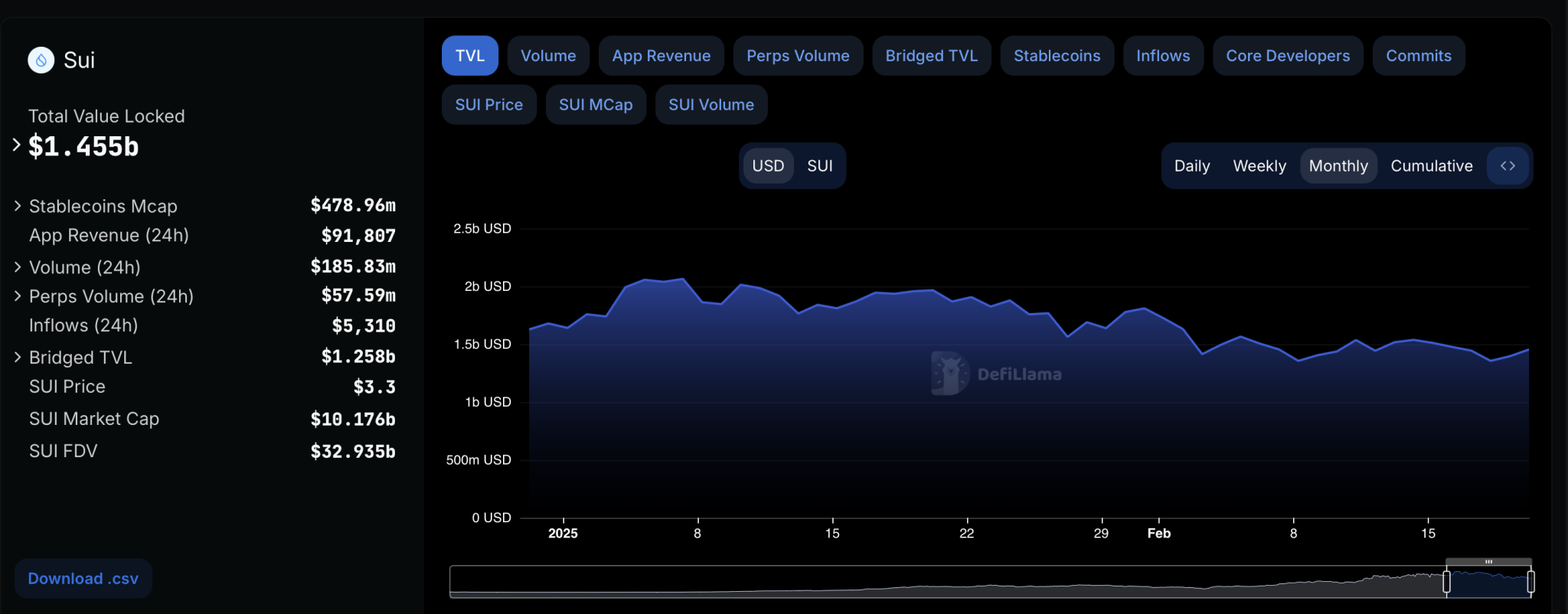
Task: Click the top grip of the range selector
Action: pyautogui.click(x=1488, y=562)
